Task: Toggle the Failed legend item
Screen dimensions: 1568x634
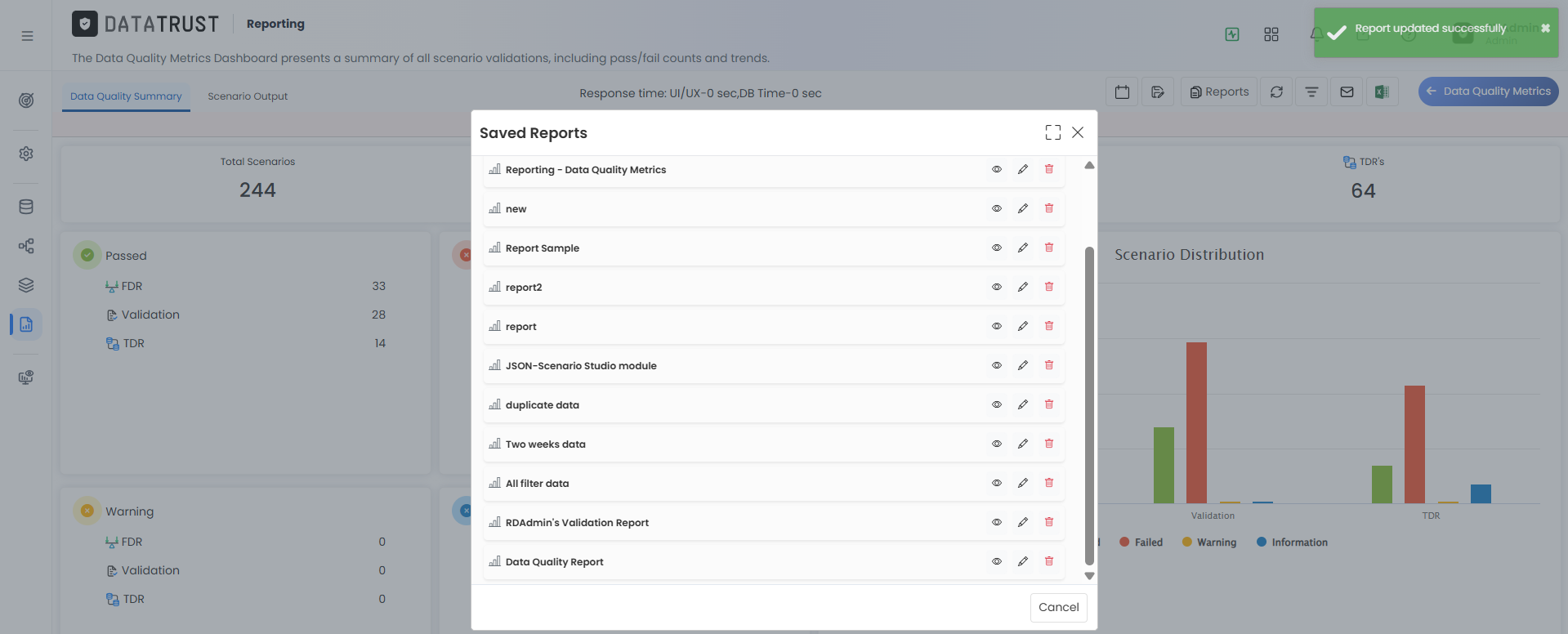Action: click(x=1141, y=542)
